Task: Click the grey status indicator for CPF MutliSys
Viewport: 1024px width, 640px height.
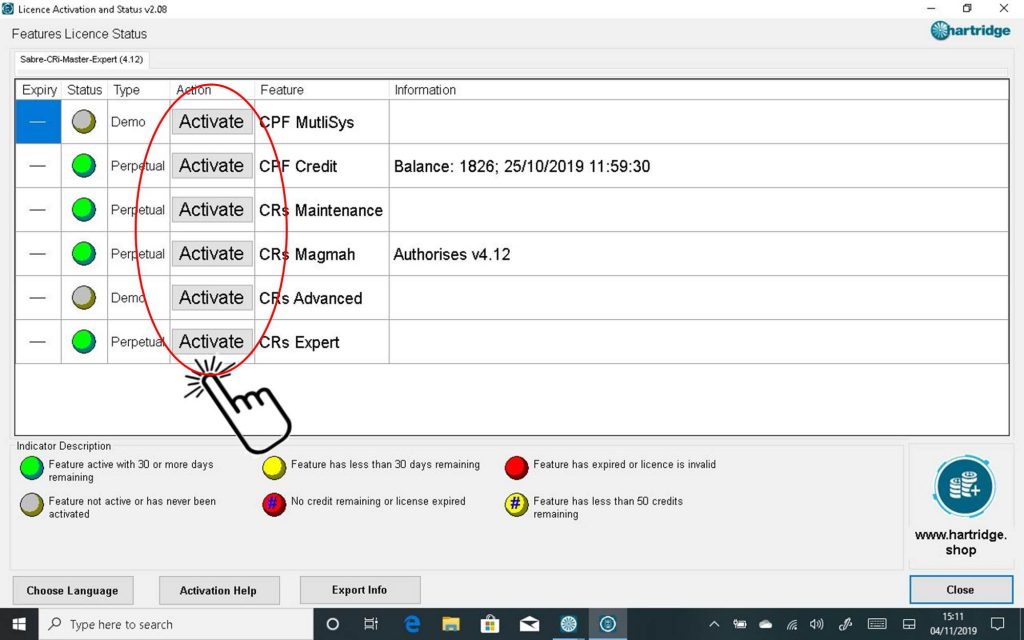Action: coord(84,121)
